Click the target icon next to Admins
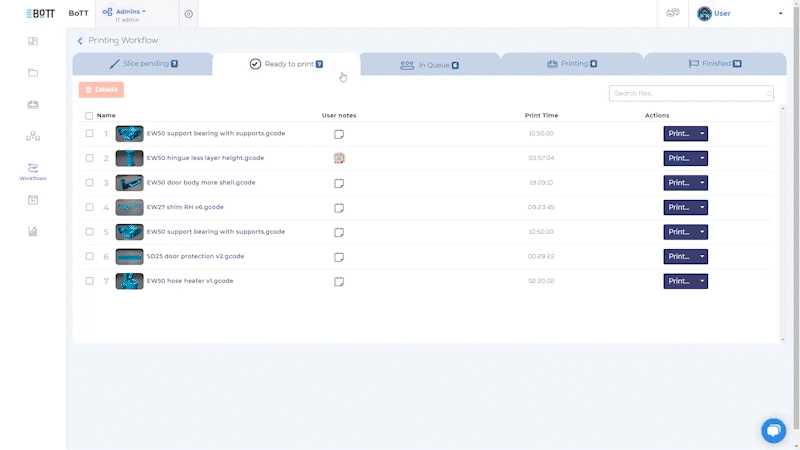 [x=189, y=14]
